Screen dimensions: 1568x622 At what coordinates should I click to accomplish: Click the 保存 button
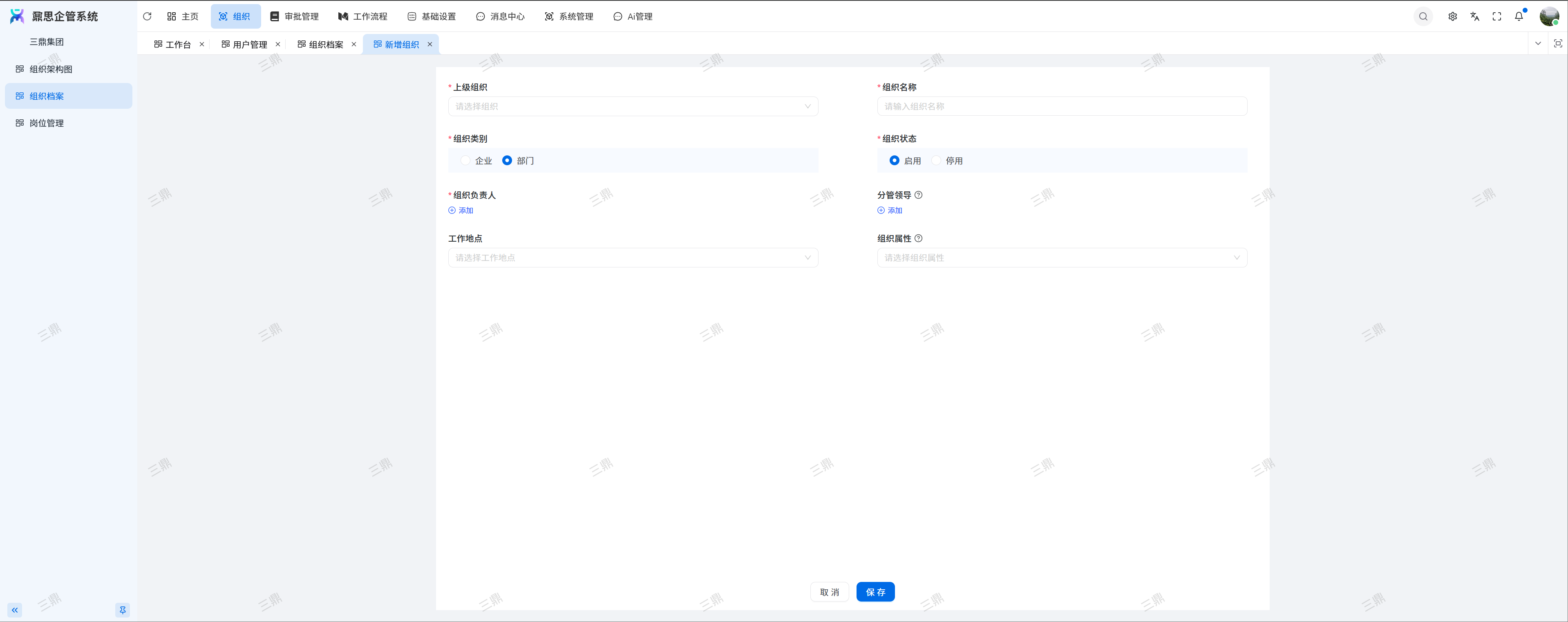(875, 592)
